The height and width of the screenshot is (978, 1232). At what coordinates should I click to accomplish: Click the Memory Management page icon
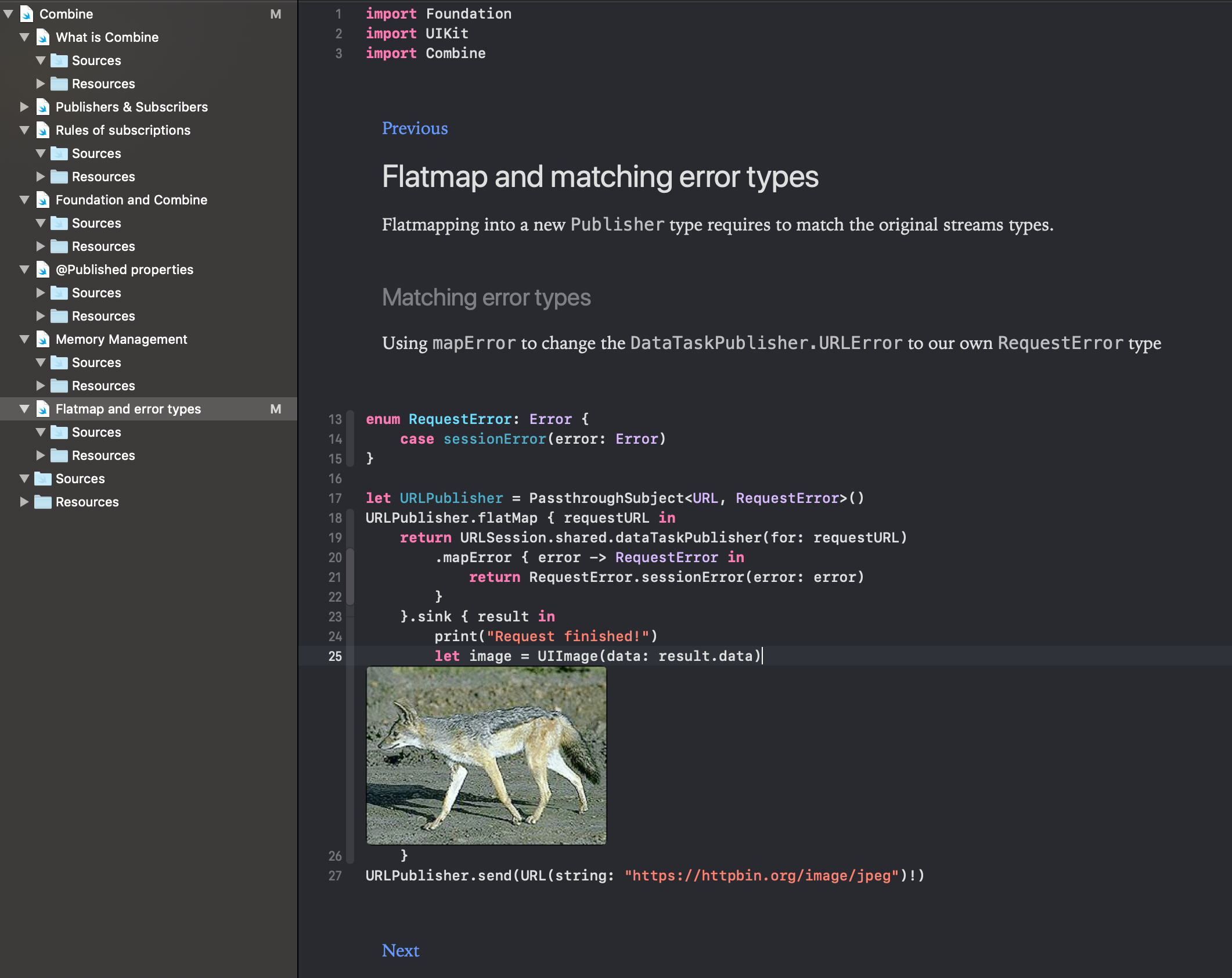click(x=43, y=339)
